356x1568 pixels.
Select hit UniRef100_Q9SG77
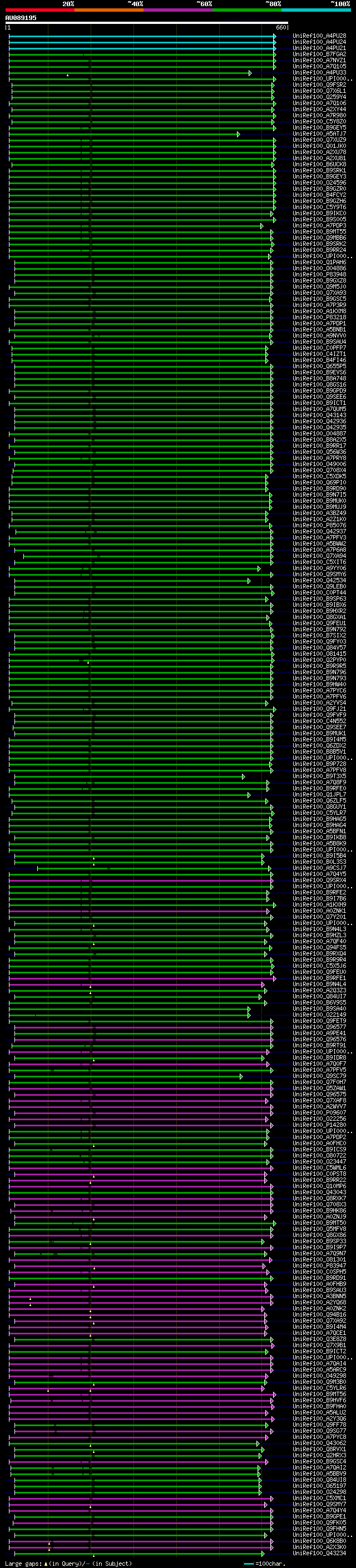click(319, 1431)
